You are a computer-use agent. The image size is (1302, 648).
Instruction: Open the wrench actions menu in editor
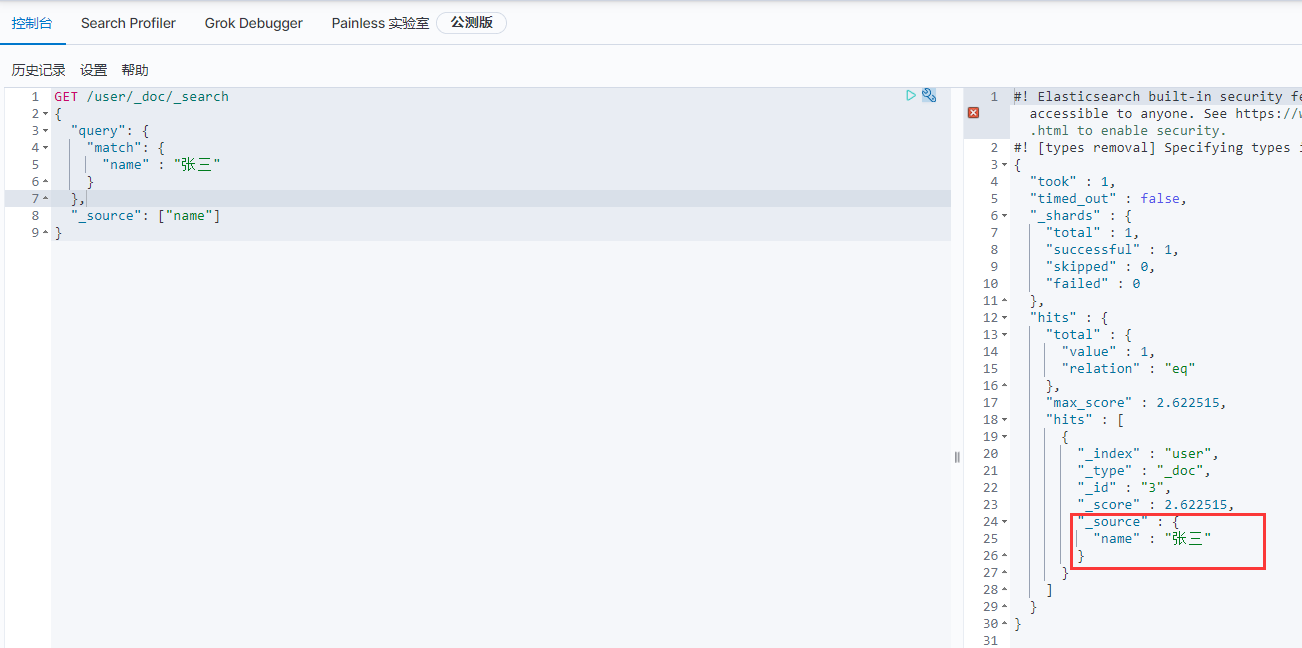pos(929,96)
